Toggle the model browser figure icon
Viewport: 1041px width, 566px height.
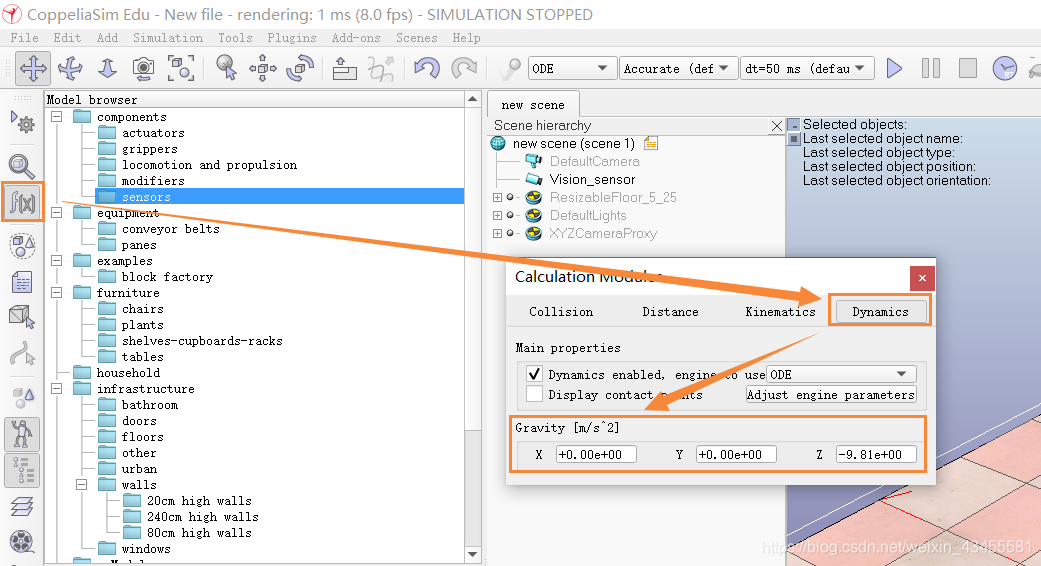22,435
